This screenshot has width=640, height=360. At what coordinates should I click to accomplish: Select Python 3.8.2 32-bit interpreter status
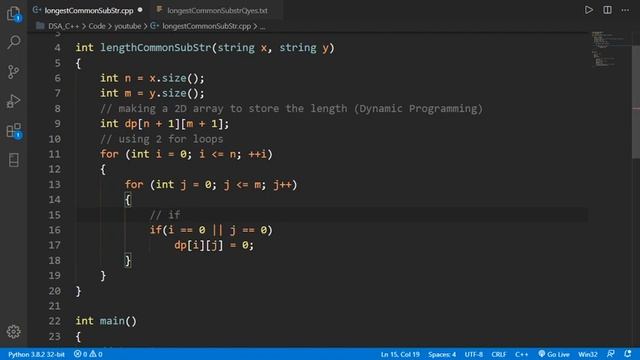36,354
